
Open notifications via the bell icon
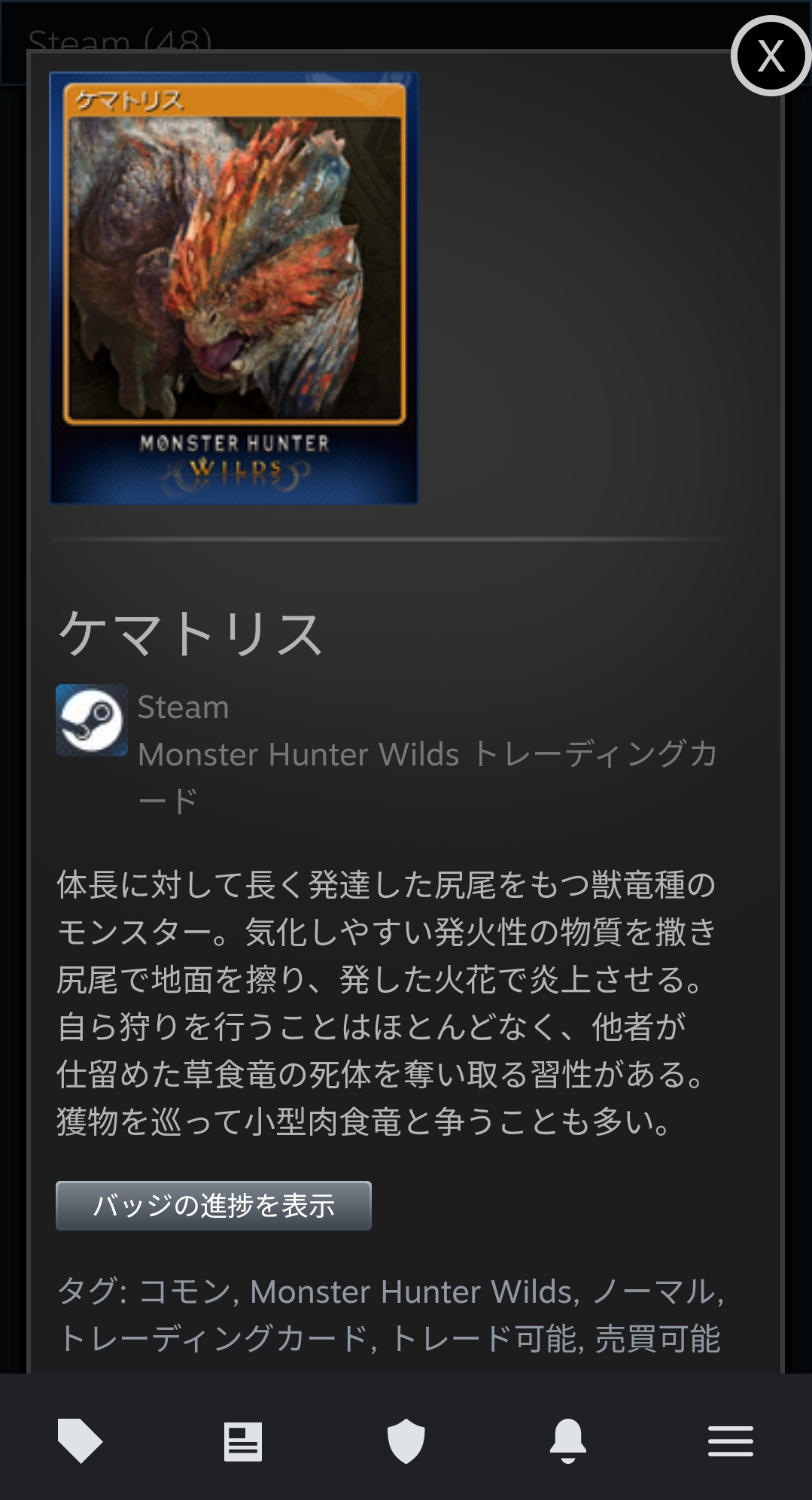pyautogui.click(x=568, y=1441)
